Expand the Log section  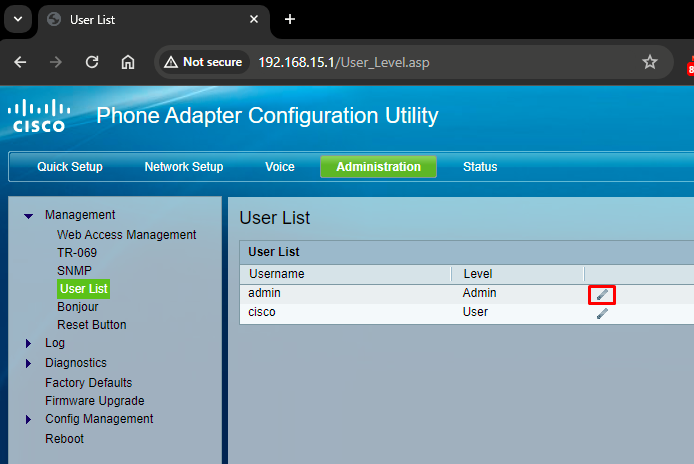[x=28, y=344]
